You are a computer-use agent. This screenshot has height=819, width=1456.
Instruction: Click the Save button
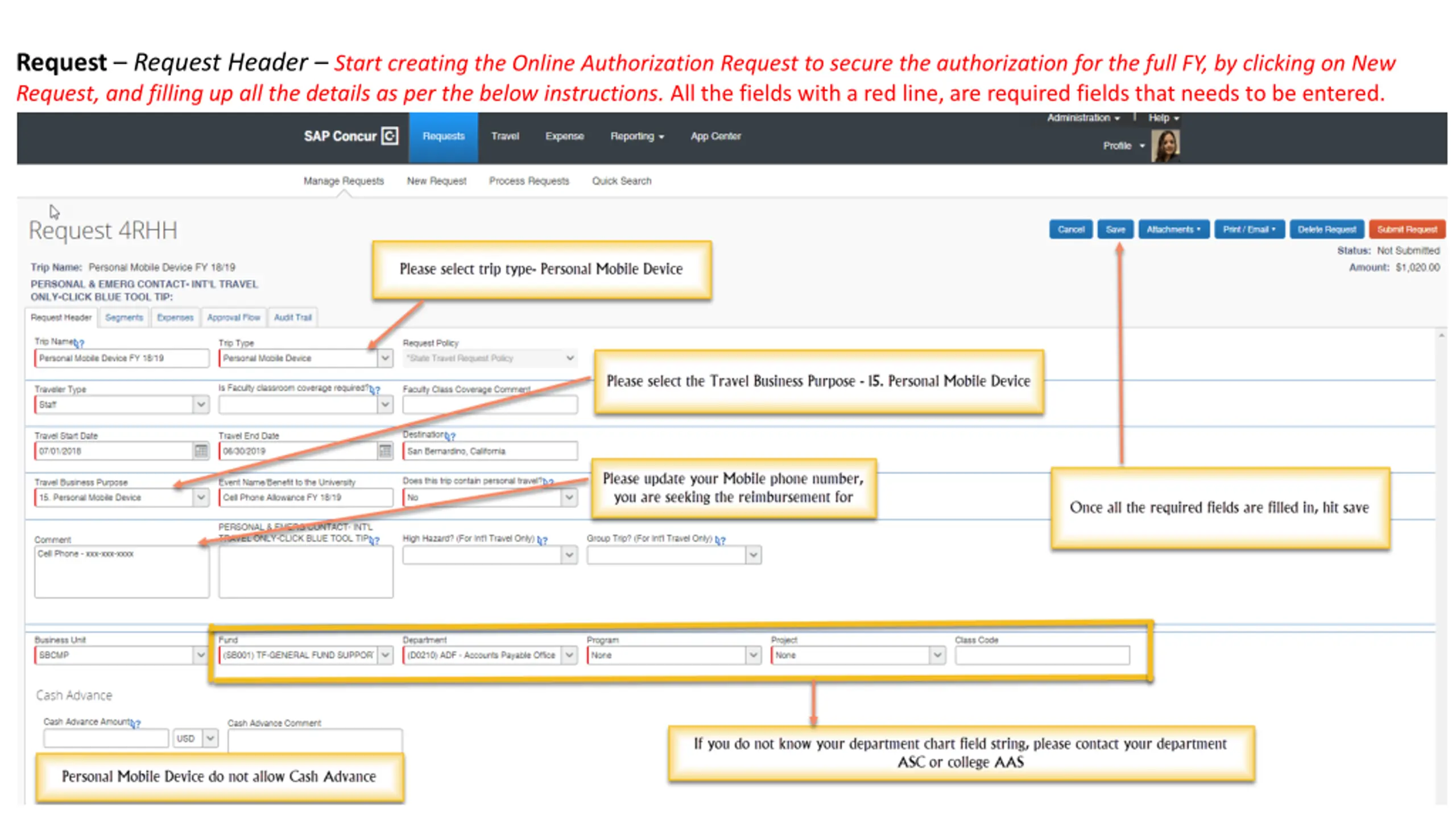[x=1115, y=230]
